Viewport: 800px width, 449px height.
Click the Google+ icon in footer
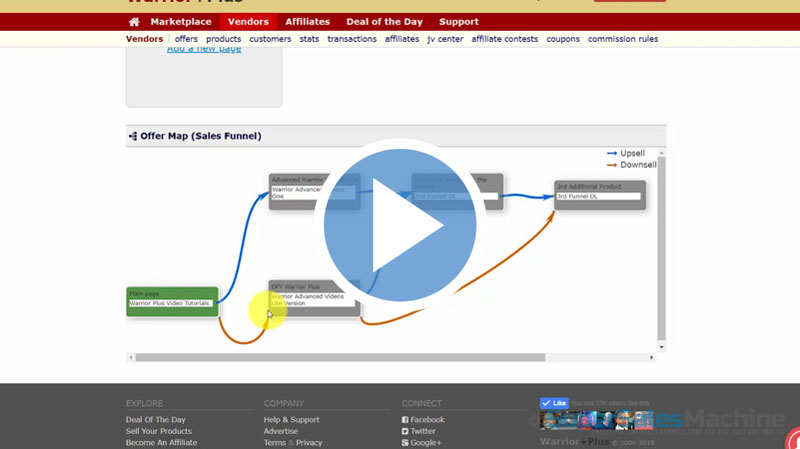click(405, 443)
